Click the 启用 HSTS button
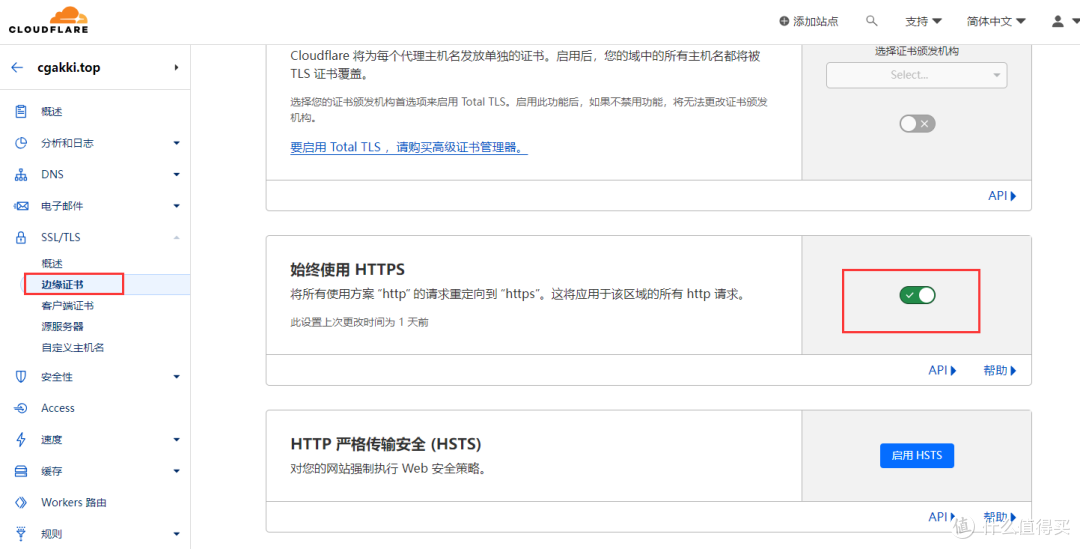 (917, 455)
